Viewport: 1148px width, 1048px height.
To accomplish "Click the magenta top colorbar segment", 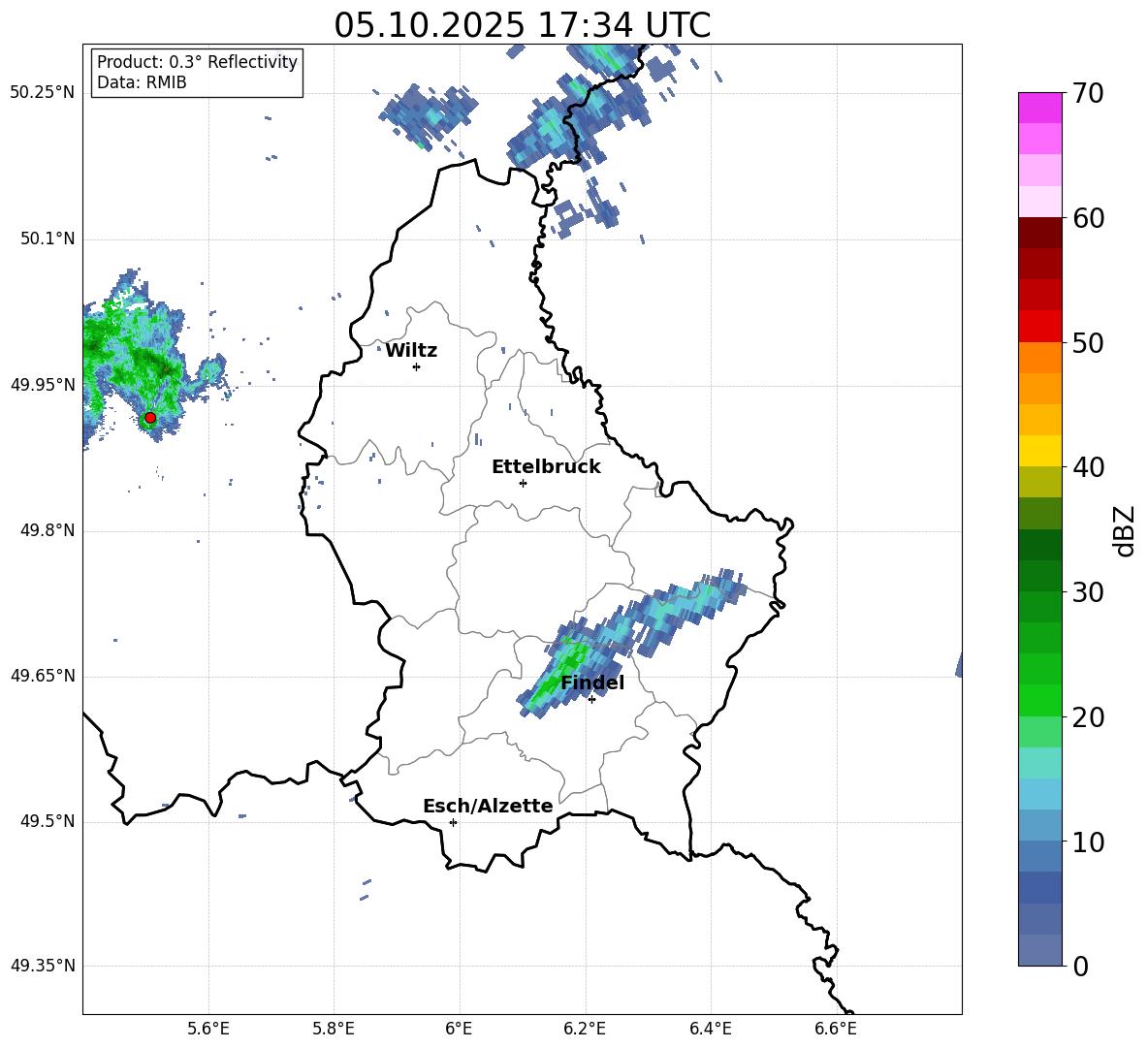I will click(1039, 108).
